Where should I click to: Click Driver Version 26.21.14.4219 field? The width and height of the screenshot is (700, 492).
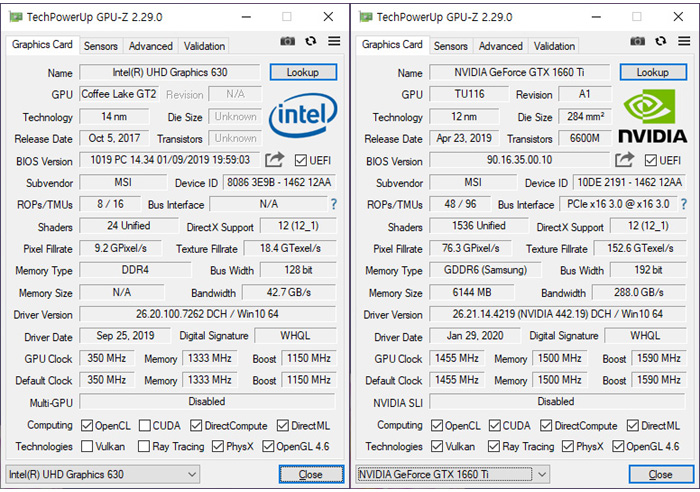point(558,314)
